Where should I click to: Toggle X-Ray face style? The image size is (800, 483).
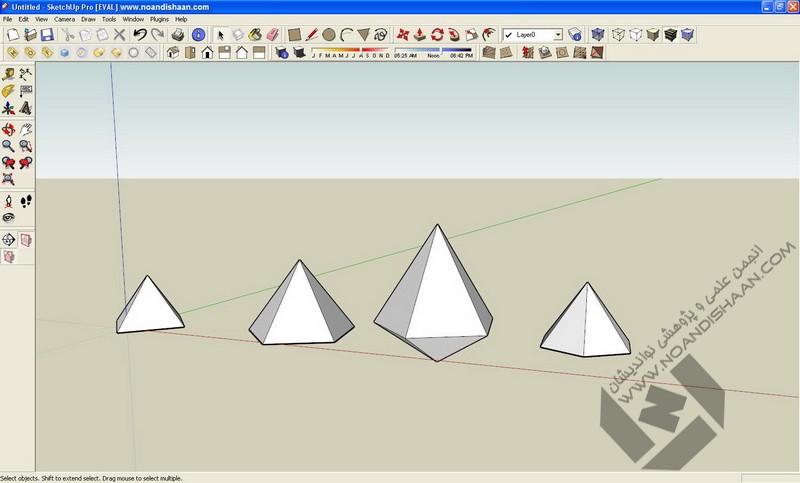click(598, 34)
